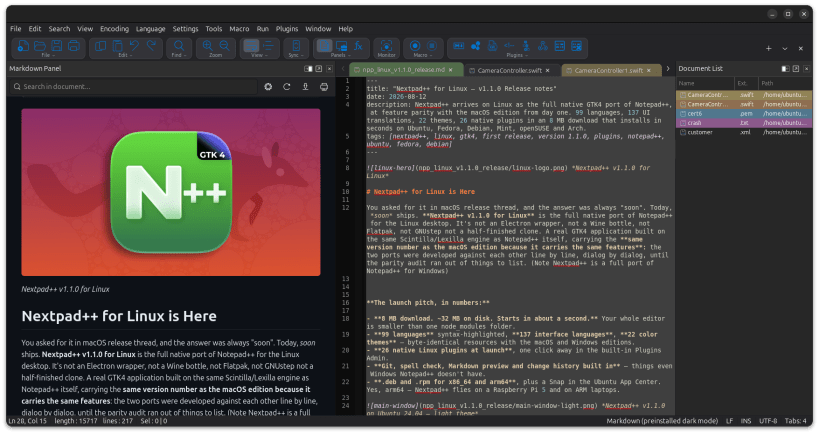
Task: Expand the Plugins toolbar group dropdown
Action: point(517,55)
